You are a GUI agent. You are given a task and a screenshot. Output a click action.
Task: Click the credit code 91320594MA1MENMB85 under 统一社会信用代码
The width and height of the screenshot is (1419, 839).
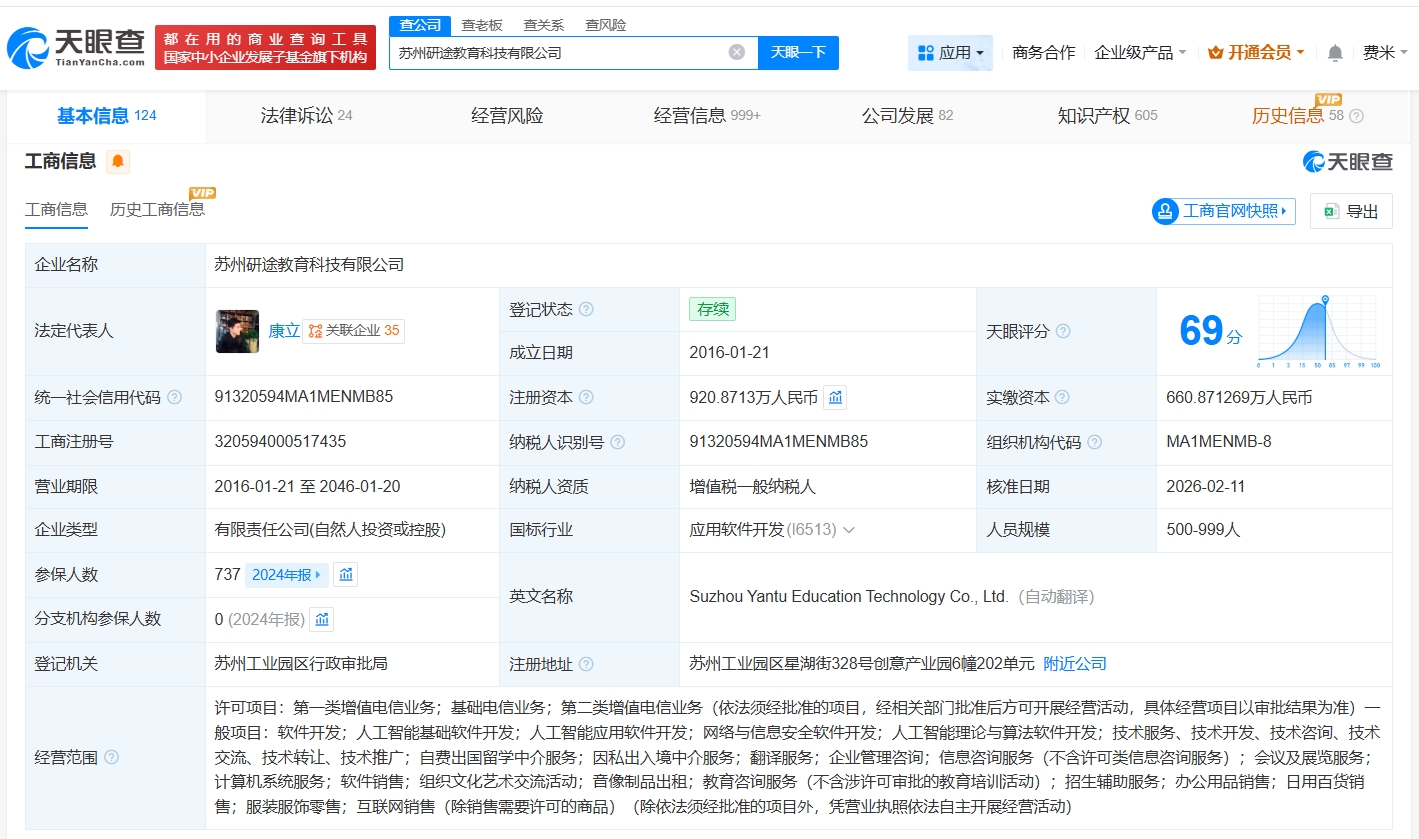point(304,397)
